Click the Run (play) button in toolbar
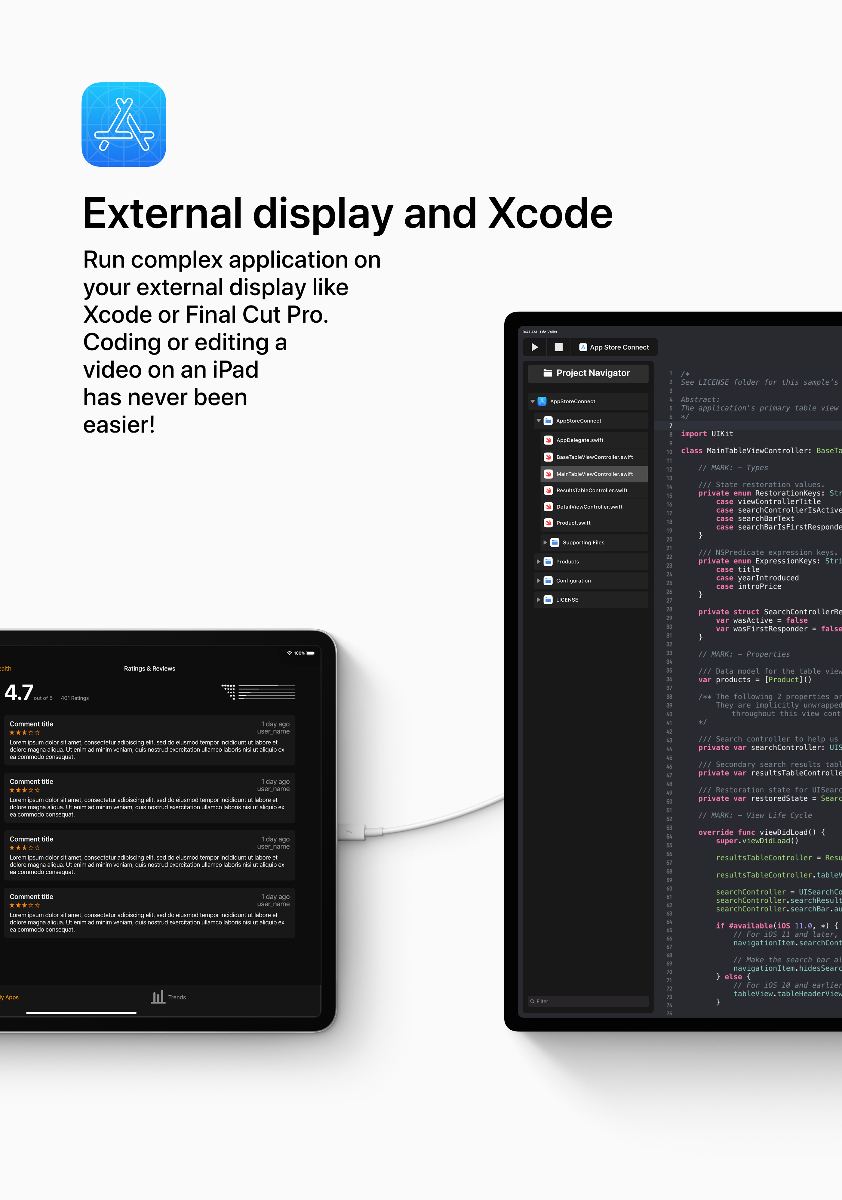This screenshot has width=842, height=1200. tap(535, 347)
